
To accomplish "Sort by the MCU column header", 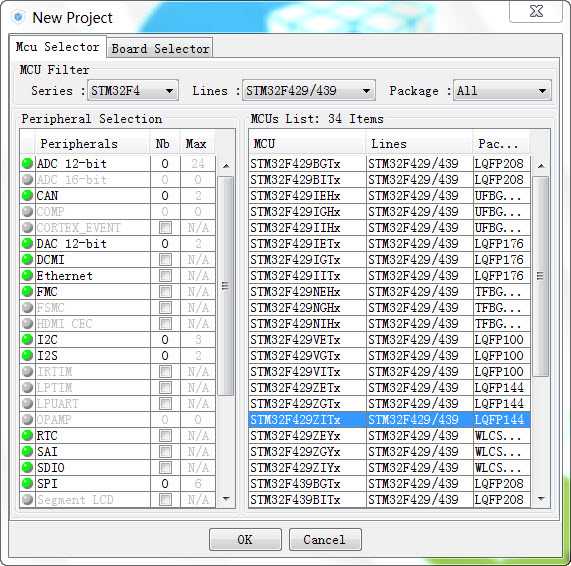I will click(x=307, y=144).
